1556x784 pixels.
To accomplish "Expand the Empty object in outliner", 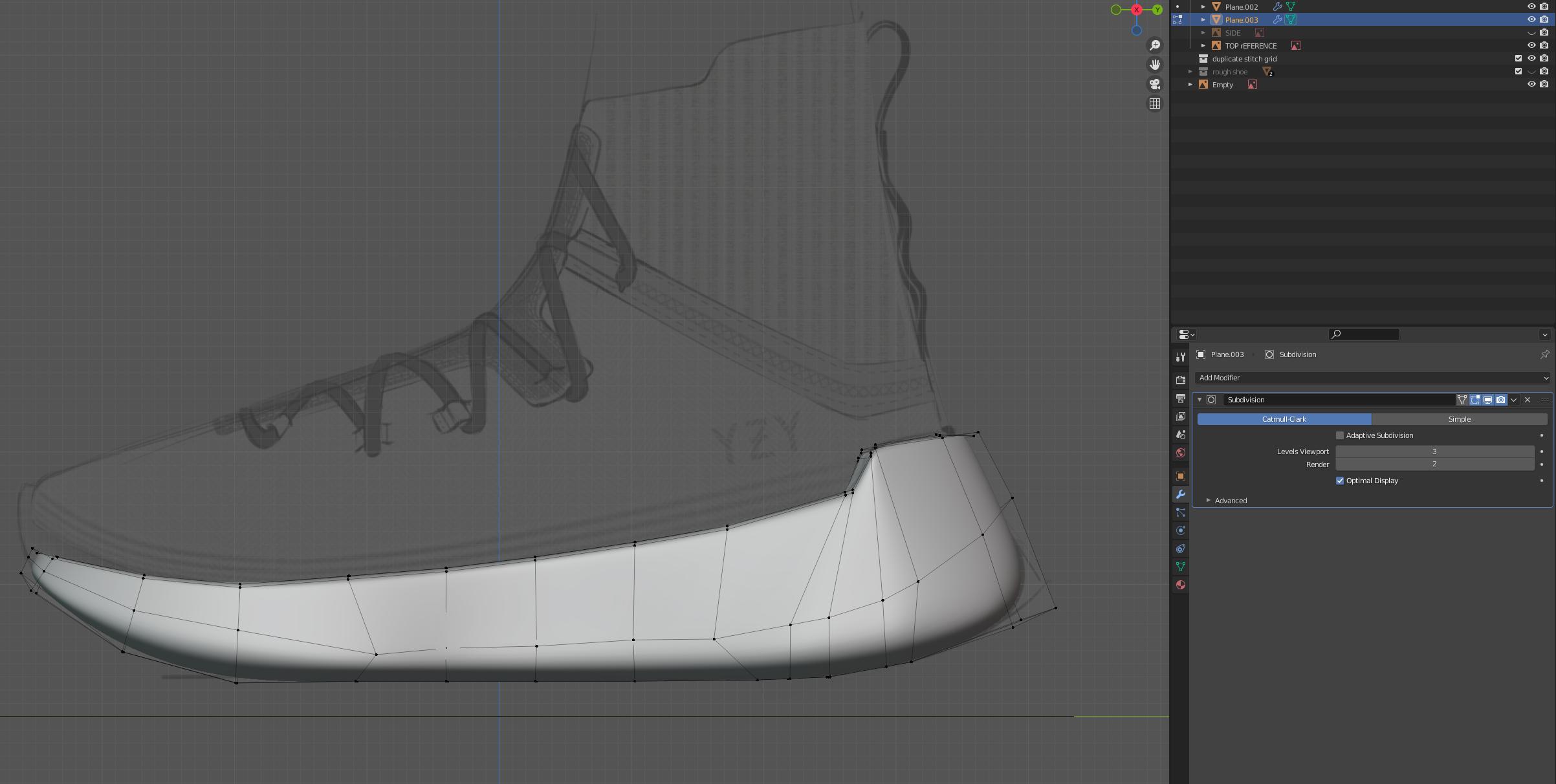I will (1190, 85).
